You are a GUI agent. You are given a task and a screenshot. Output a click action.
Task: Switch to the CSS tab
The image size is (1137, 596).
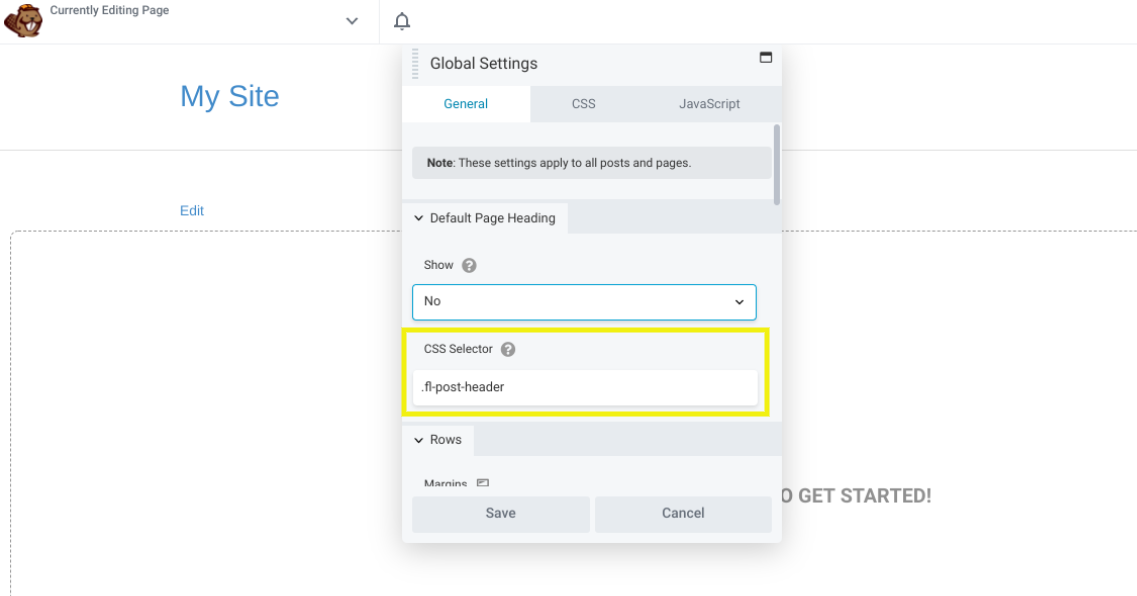tap(583, 103)
